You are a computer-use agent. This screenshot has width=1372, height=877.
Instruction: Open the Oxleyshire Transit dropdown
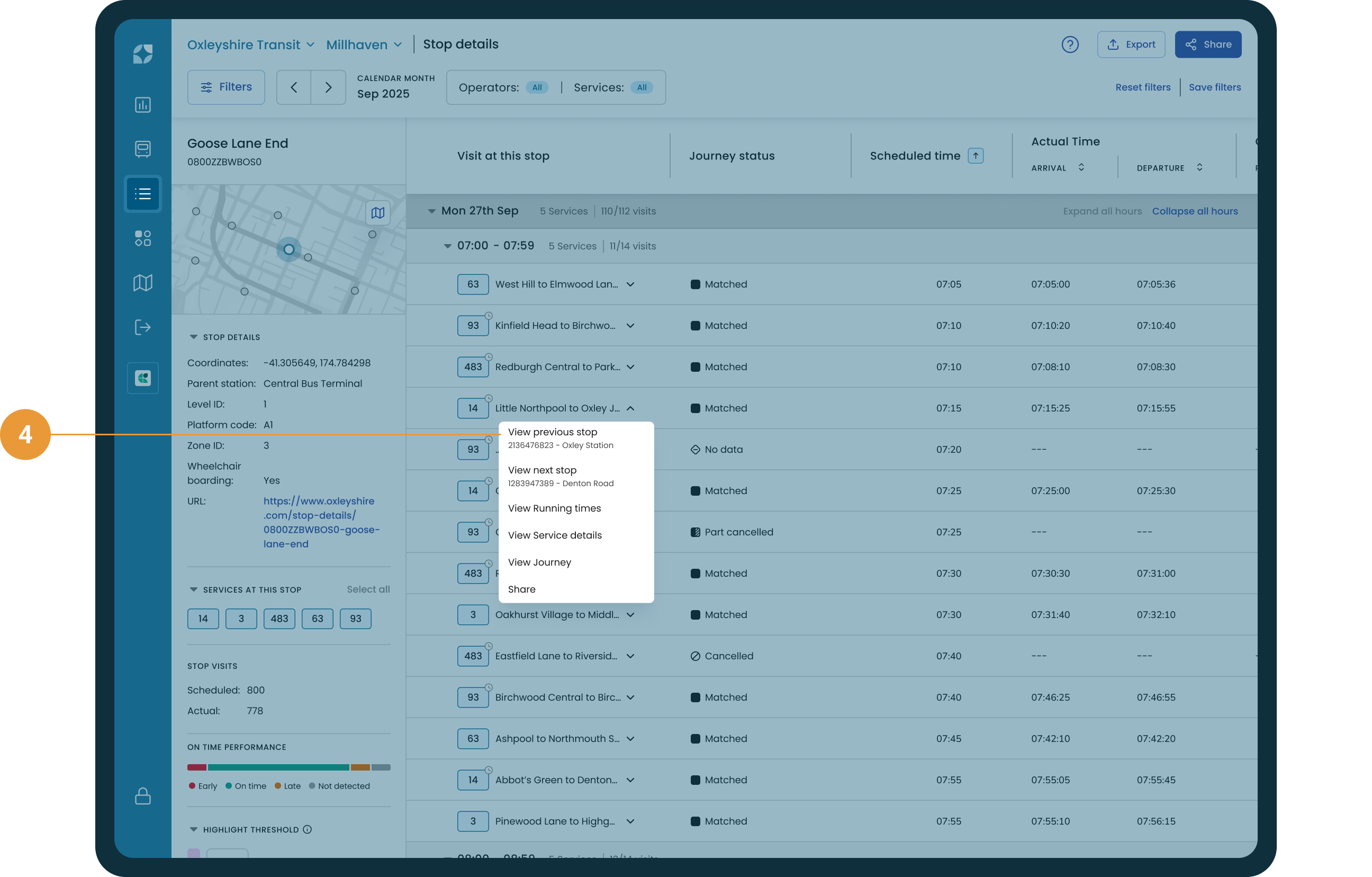pyautogui.click(x=251, y=44)
